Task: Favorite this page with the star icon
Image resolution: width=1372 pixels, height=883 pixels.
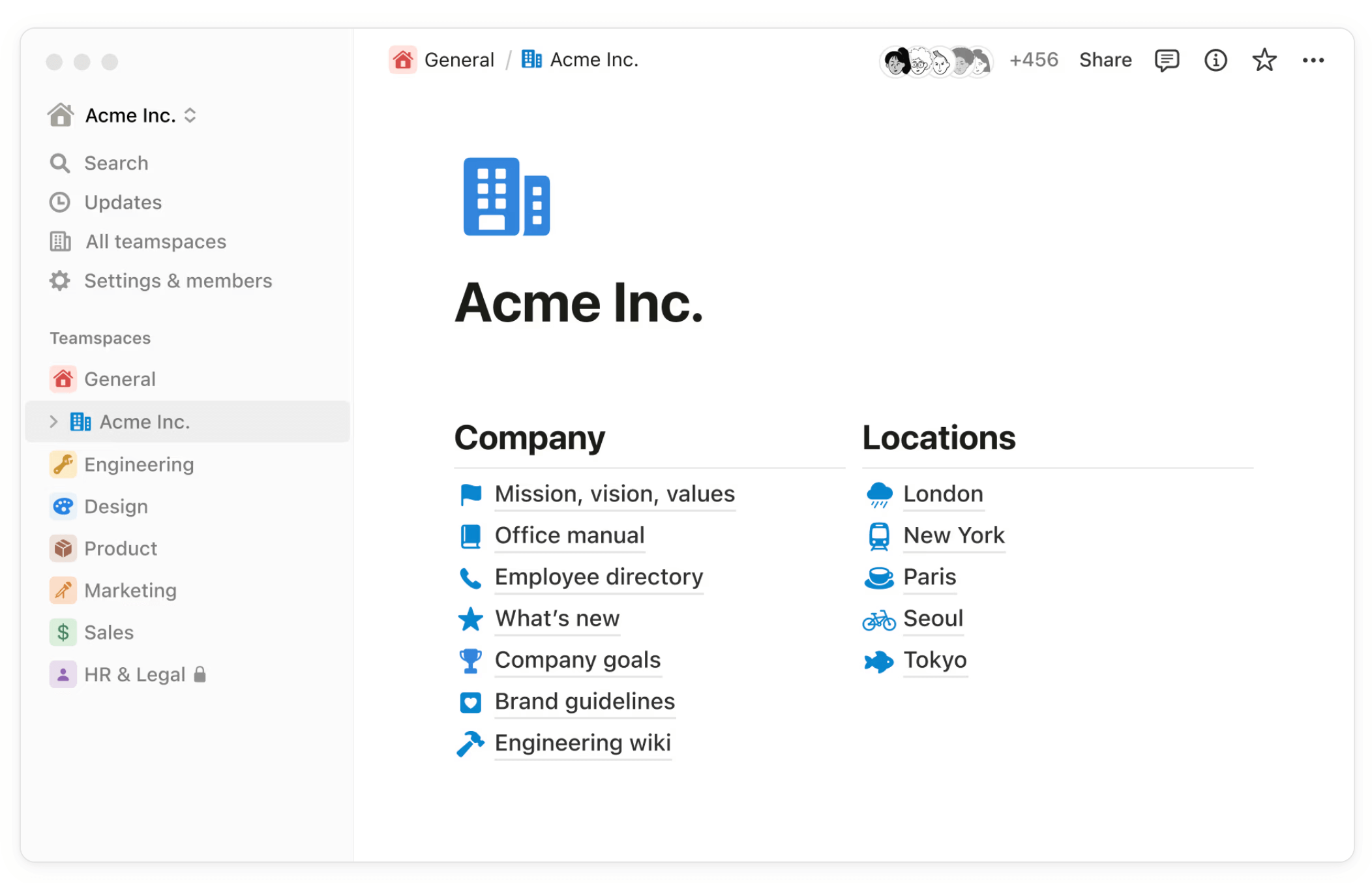Action: 1264,60
